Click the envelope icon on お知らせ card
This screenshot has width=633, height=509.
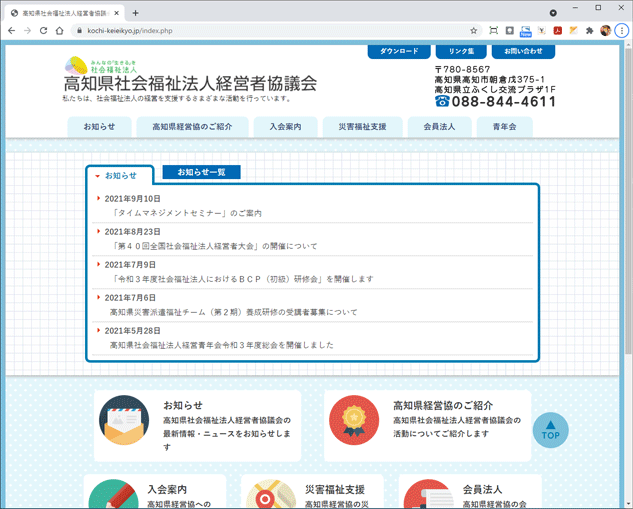124,420
